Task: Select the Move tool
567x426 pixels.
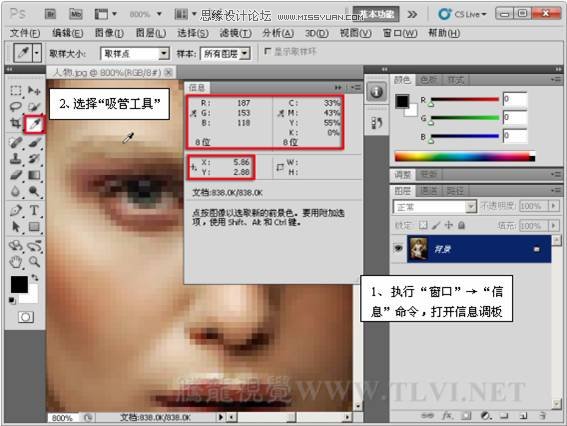Action: point(34,90)
